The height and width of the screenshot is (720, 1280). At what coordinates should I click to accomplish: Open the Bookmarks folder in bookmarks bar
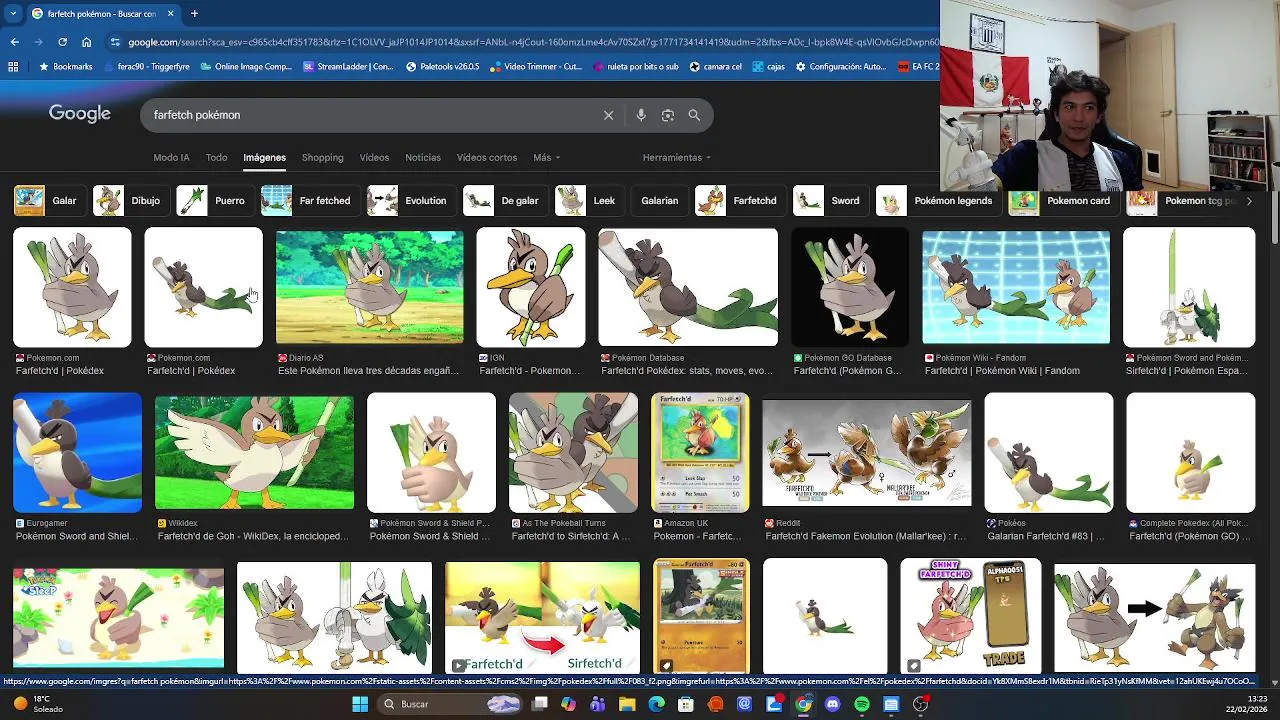(x=65, y=67)
